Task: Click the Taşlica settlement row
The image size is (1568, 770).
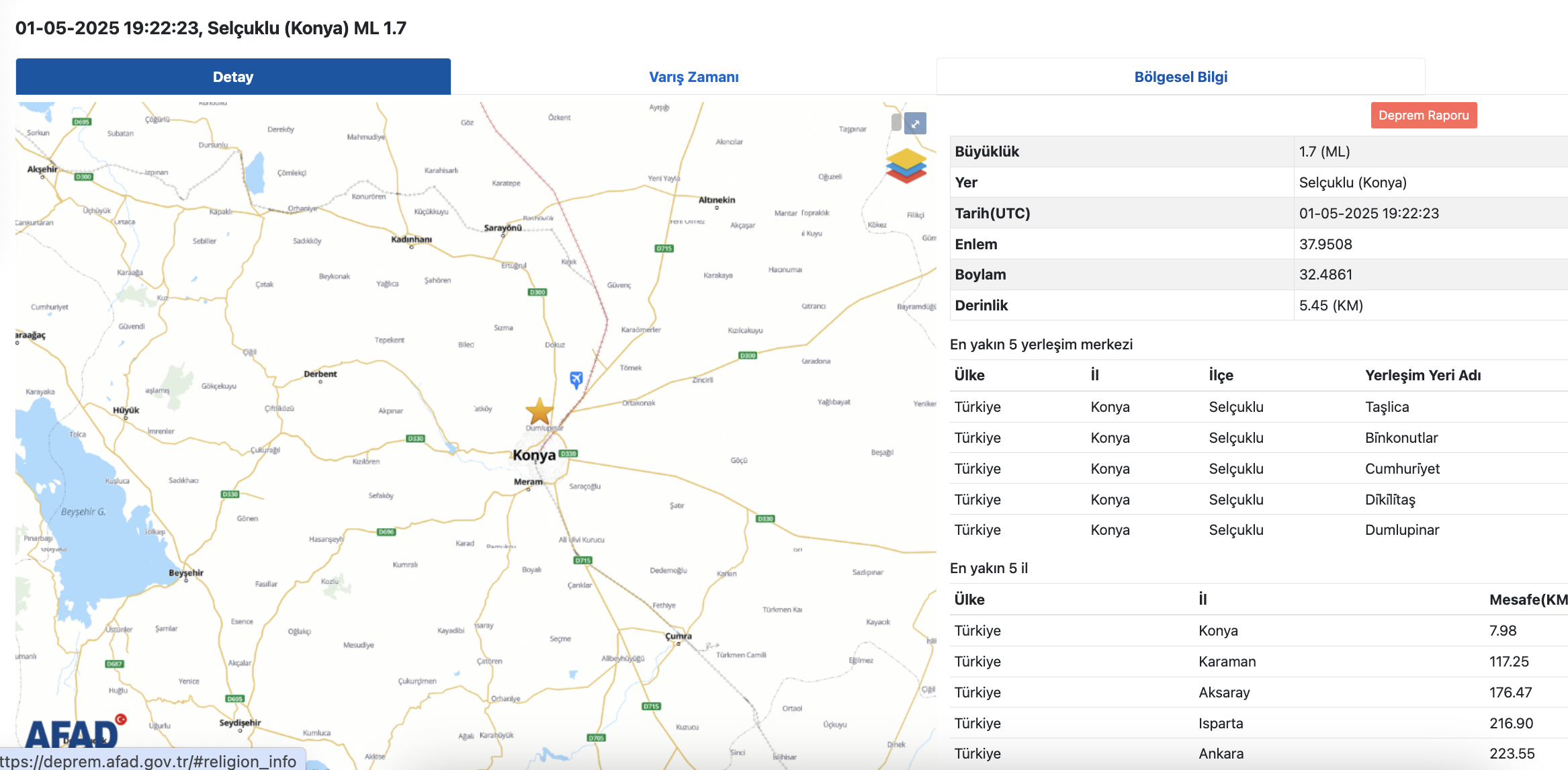Action: click(x=1387, y=407)
